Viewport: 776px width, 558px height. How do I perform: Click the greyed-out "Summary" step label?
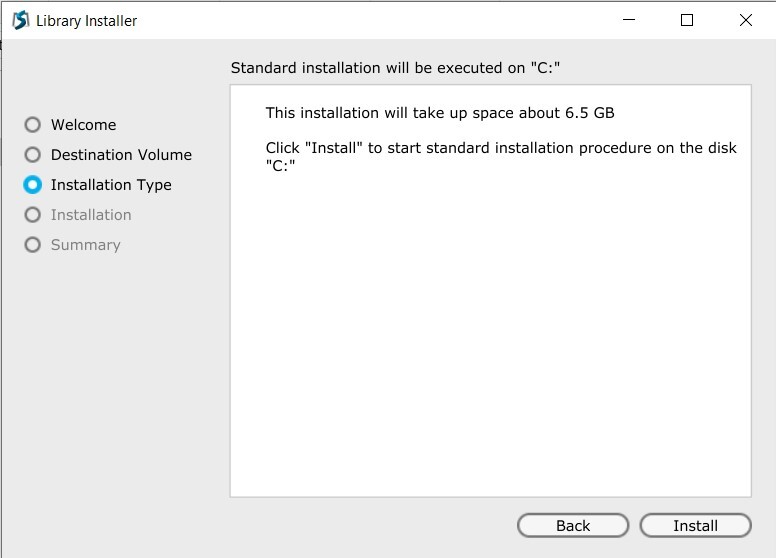click(x=85, y=245)
